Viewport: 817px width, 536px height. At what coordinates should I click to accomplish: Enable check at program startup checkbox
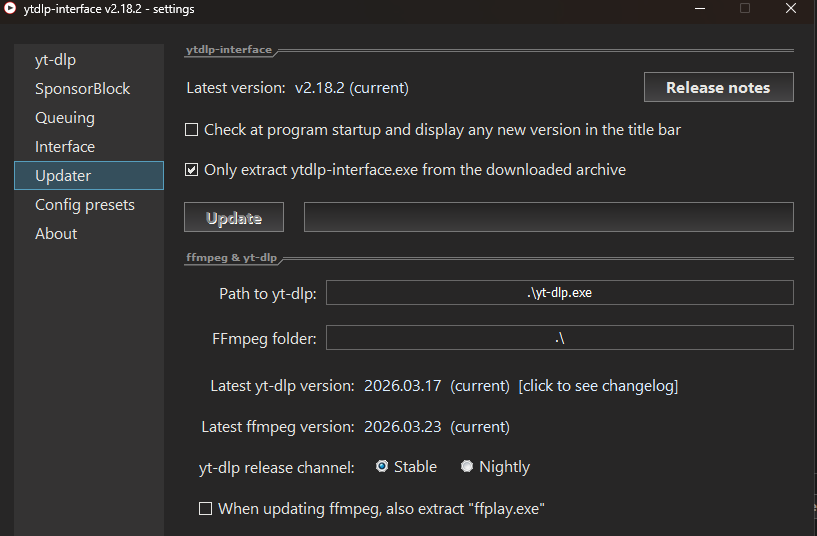(192, 130)
